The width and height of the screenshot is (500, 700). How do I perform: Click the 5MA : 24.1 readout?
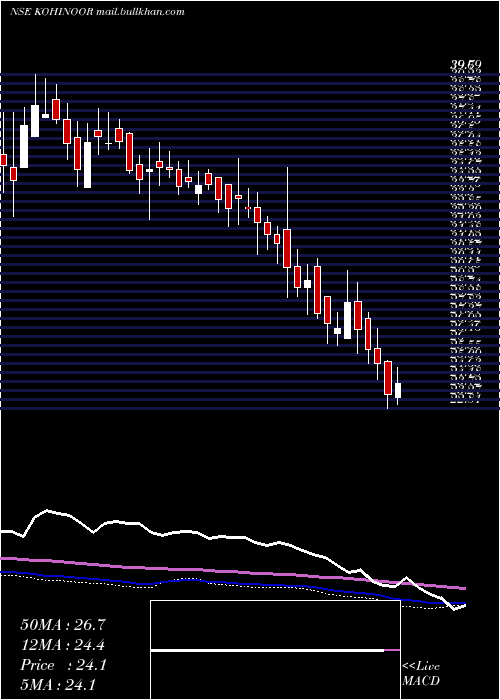pos(58,685)
